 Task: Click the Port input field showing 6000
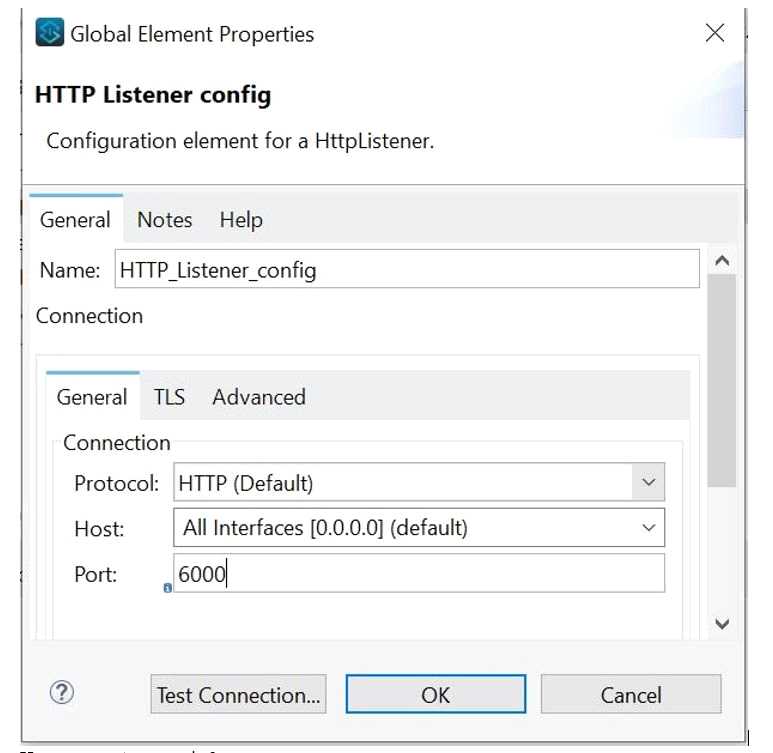point(419,573)
